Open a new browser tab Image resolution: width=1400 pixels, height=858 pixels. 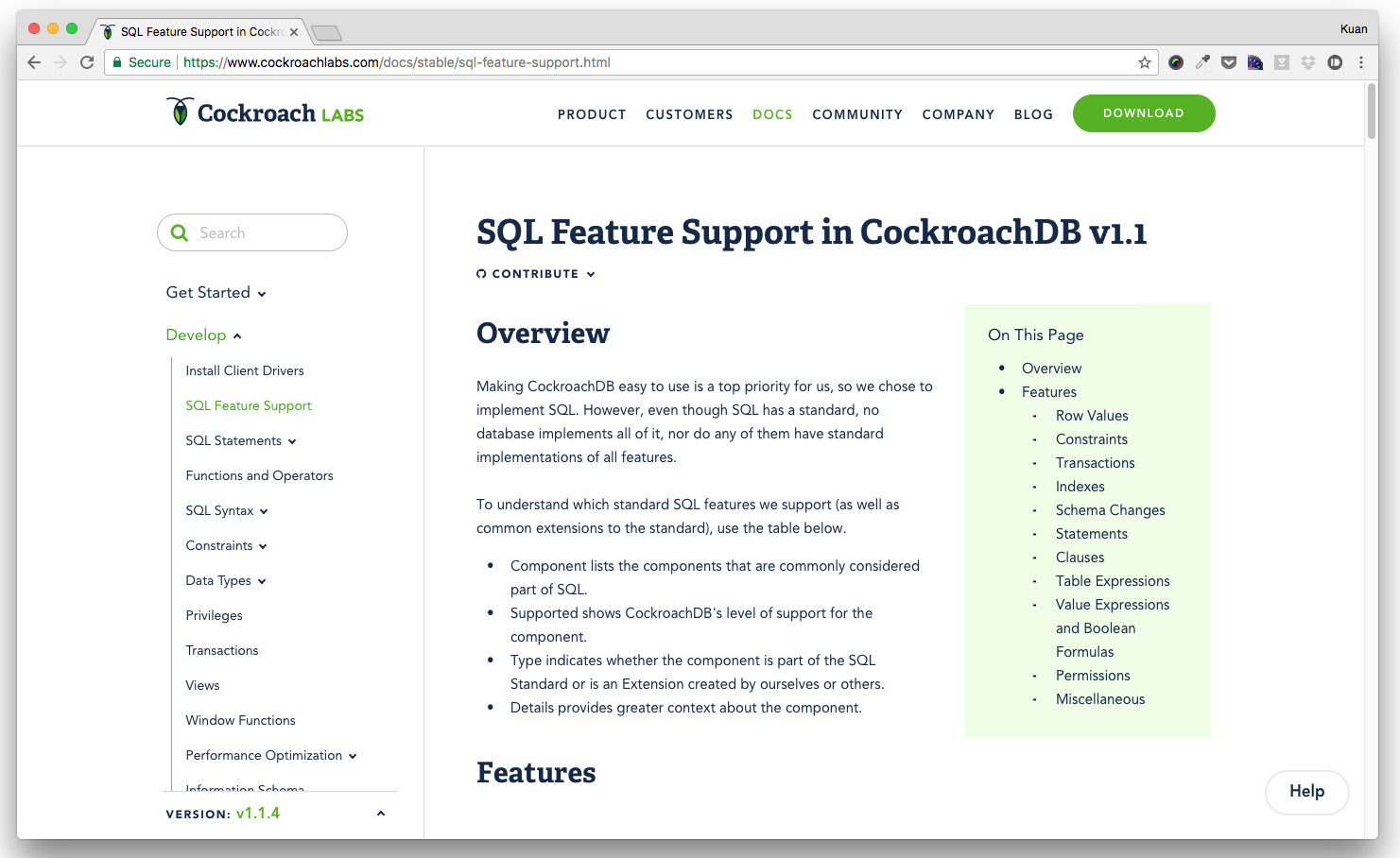coord(326,33)
